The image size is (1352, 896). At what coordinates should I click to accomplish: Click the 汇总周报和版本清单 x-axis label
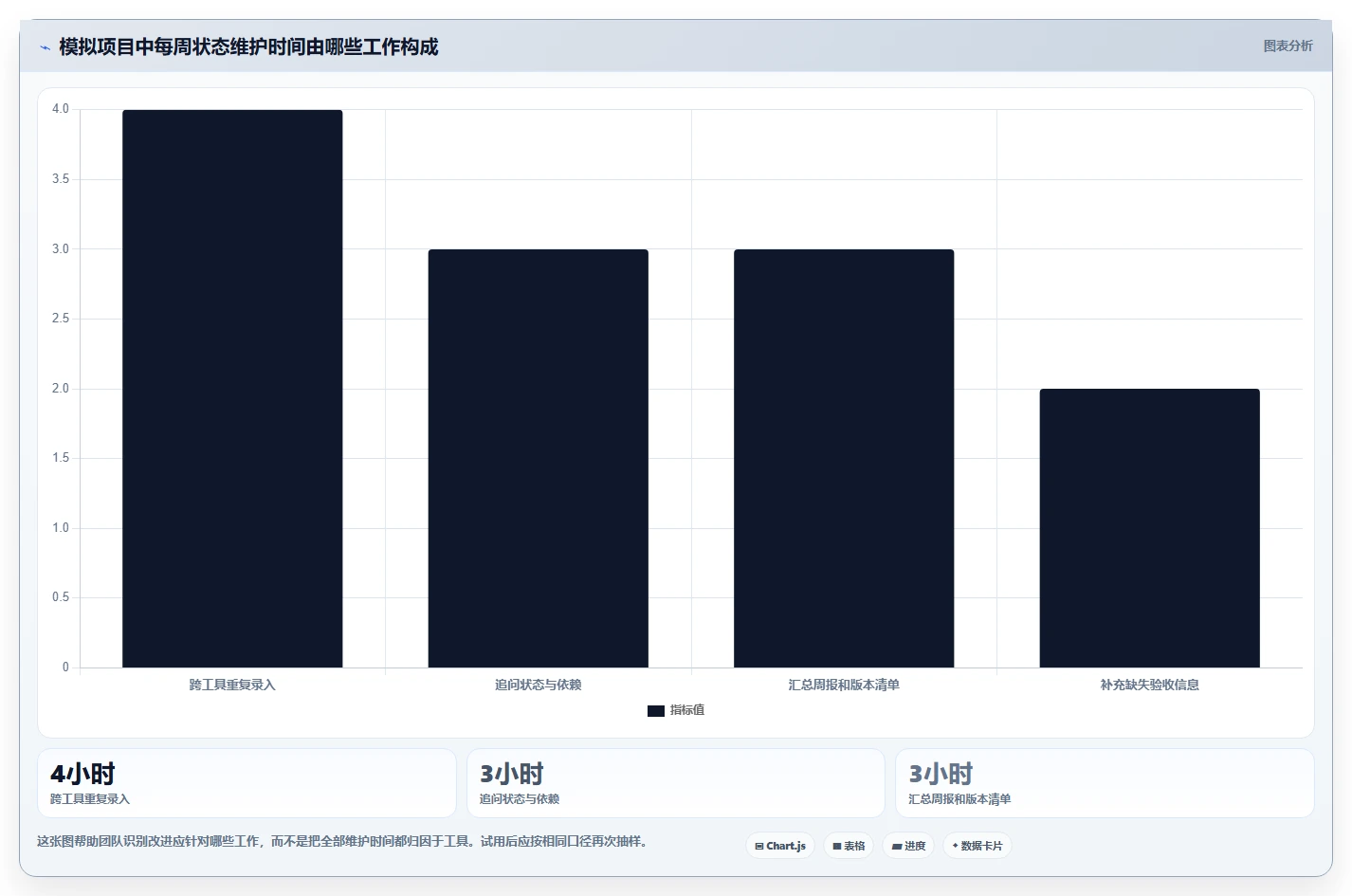[x=844, y=685]
